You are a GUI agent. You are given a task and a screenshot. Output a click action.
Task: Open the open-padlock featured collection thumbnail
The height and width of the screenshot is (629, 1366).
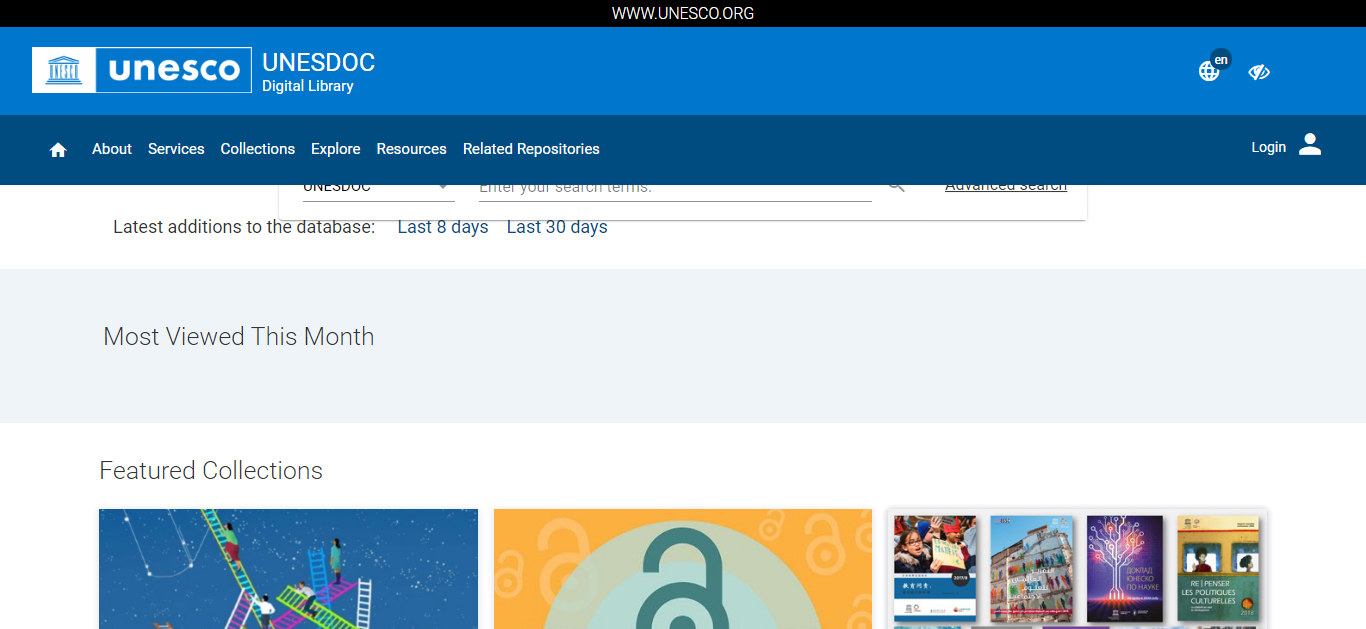coord(683,569)
